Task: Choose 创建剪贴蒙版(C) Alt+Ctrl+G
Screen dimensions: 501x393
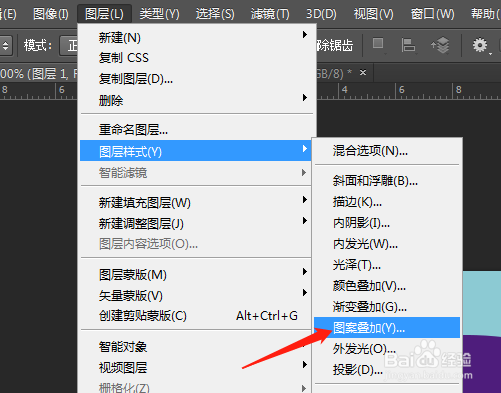Action: 197,316
